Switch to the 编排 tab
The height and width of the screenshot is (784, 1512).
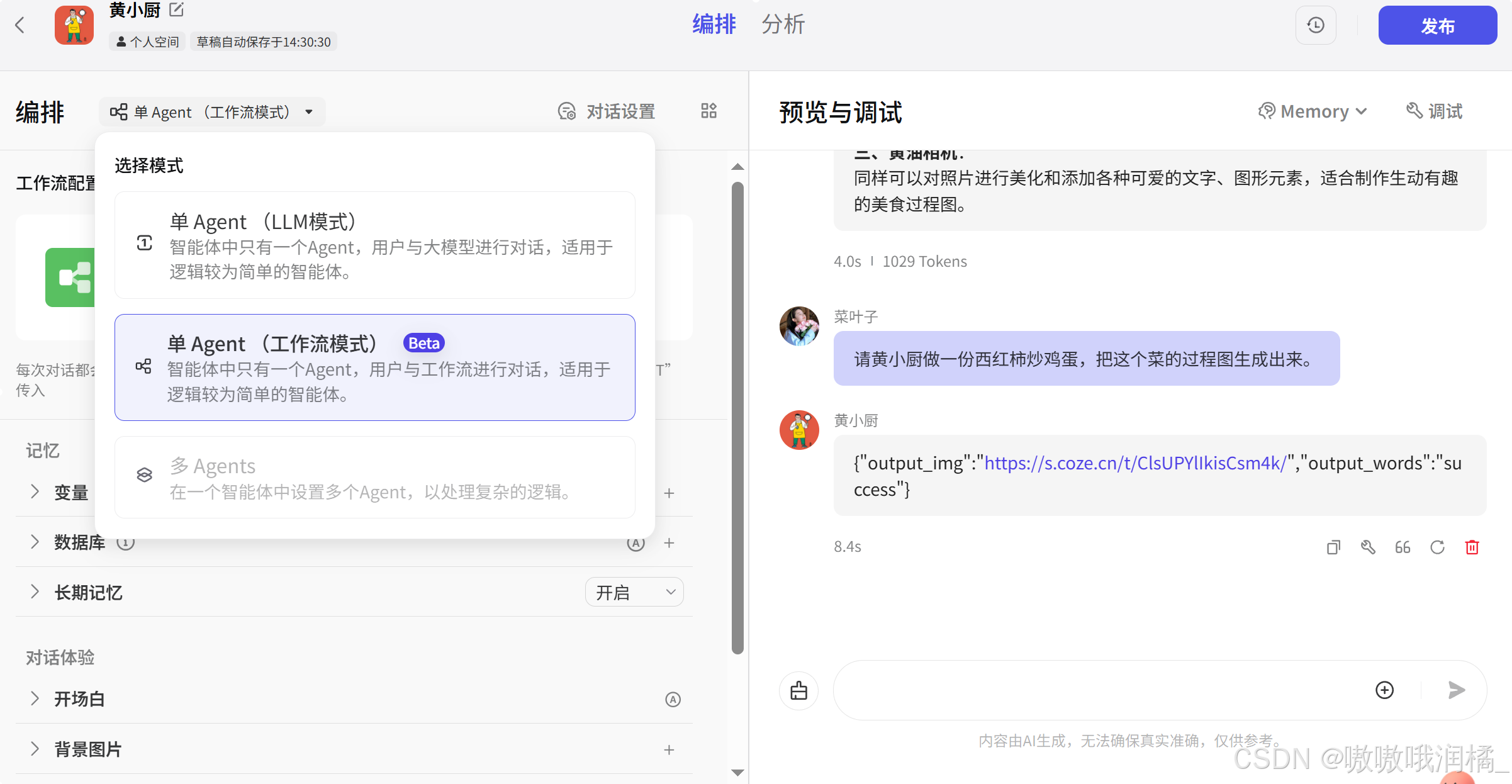714,25
